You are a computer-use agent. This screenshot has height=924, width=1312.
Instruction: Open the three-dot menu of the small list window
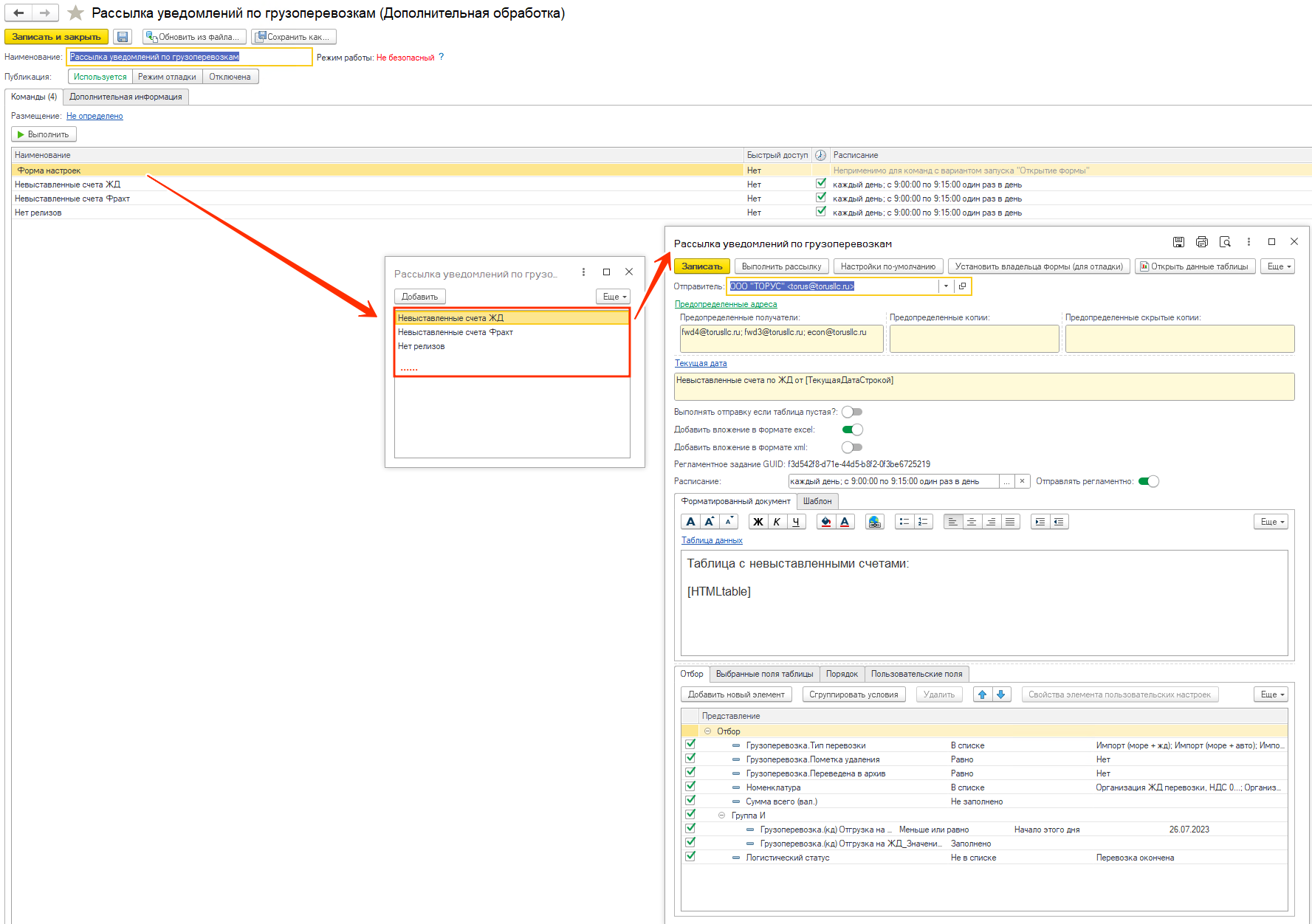pyautogui.click(x=583, y=272)
